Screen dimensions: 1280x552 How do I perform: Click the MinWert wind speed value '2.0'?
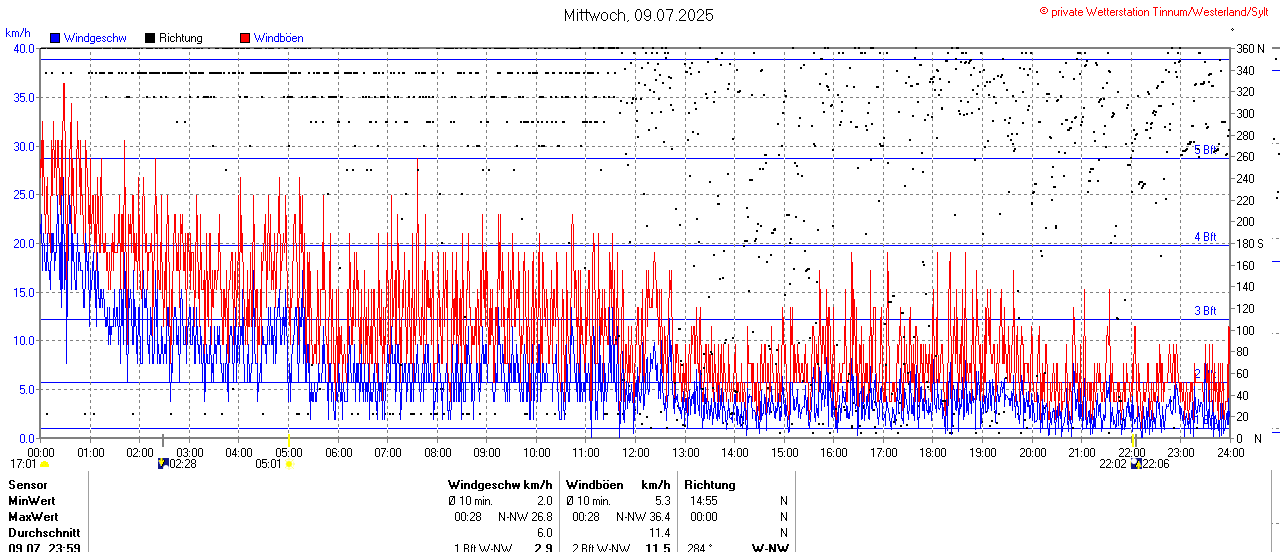[544, 500]
